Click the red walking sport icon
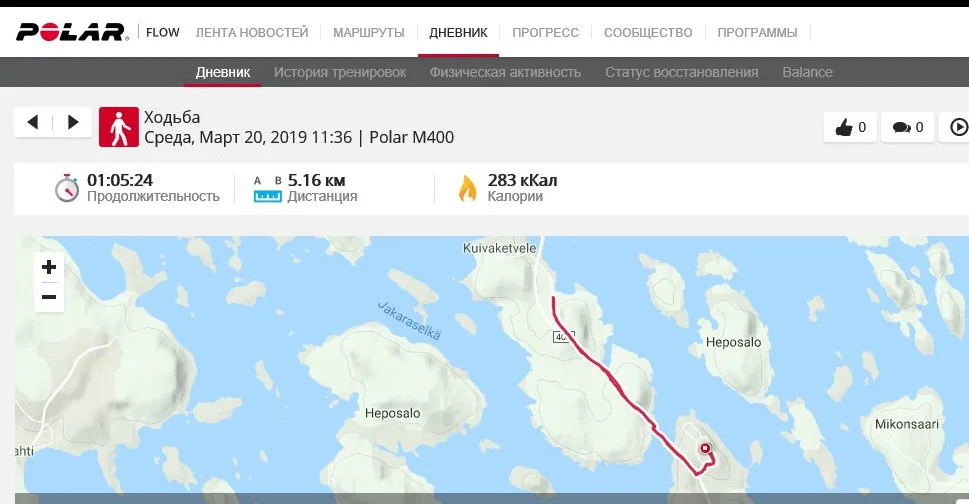969x504 pixels. [119, 127]
